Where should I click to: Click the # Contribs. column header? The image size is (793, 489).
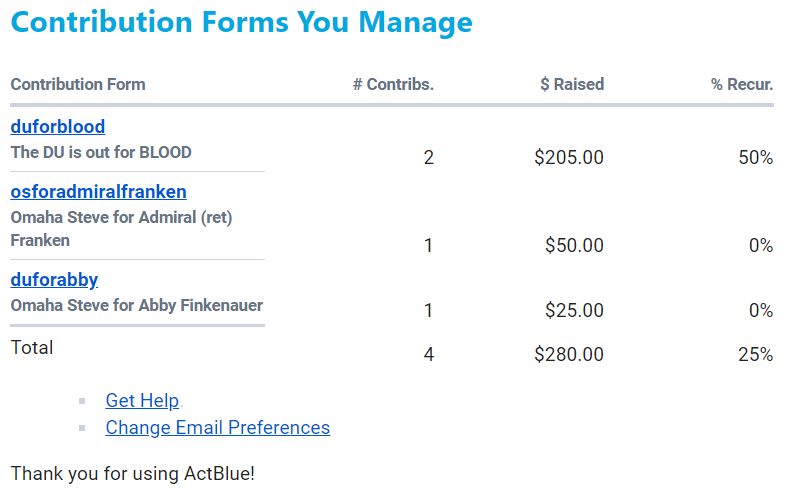coord(393,85)
